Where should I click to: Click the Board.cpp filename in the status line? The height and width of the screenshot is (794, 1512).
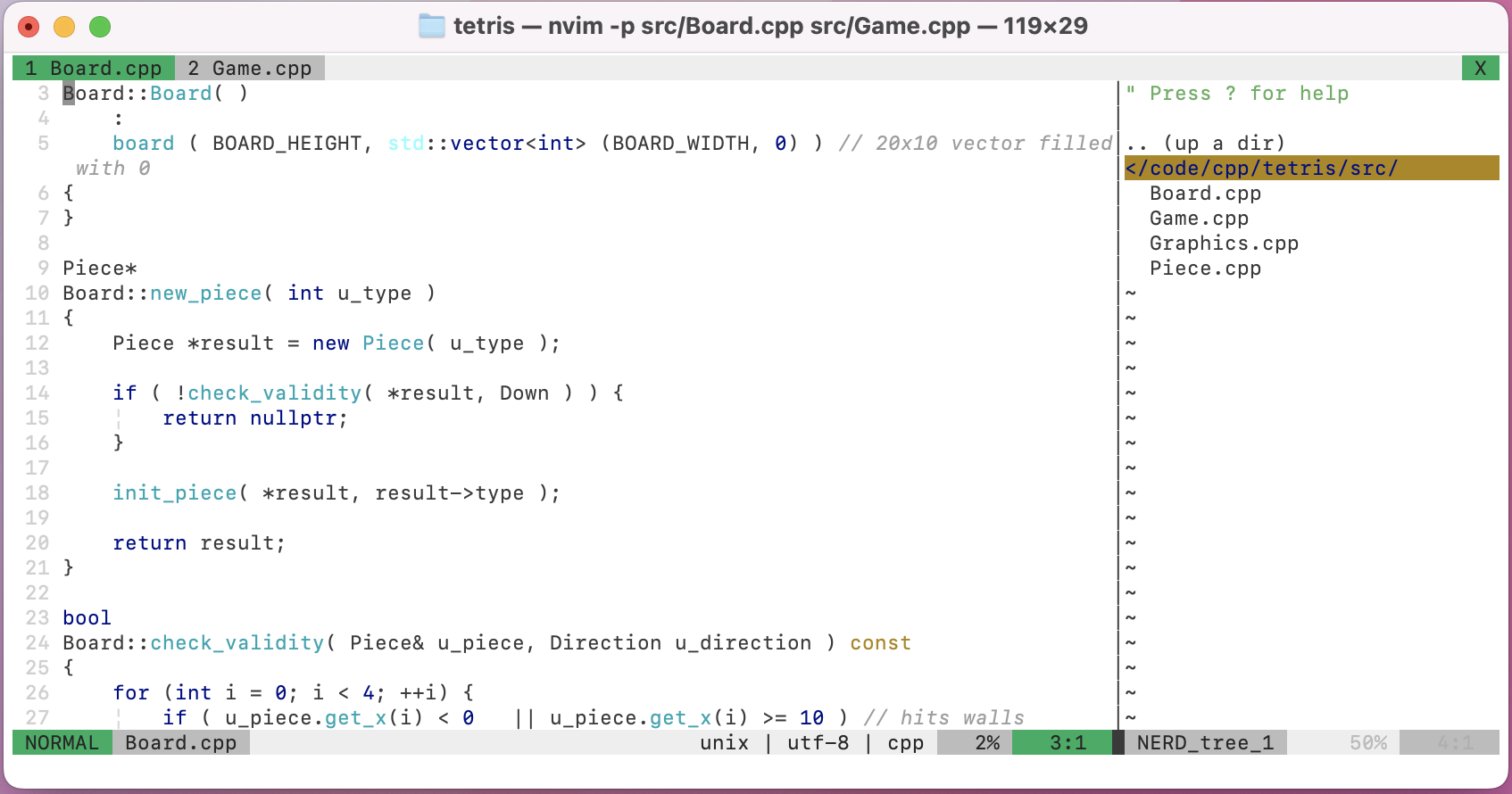(181, 743)
